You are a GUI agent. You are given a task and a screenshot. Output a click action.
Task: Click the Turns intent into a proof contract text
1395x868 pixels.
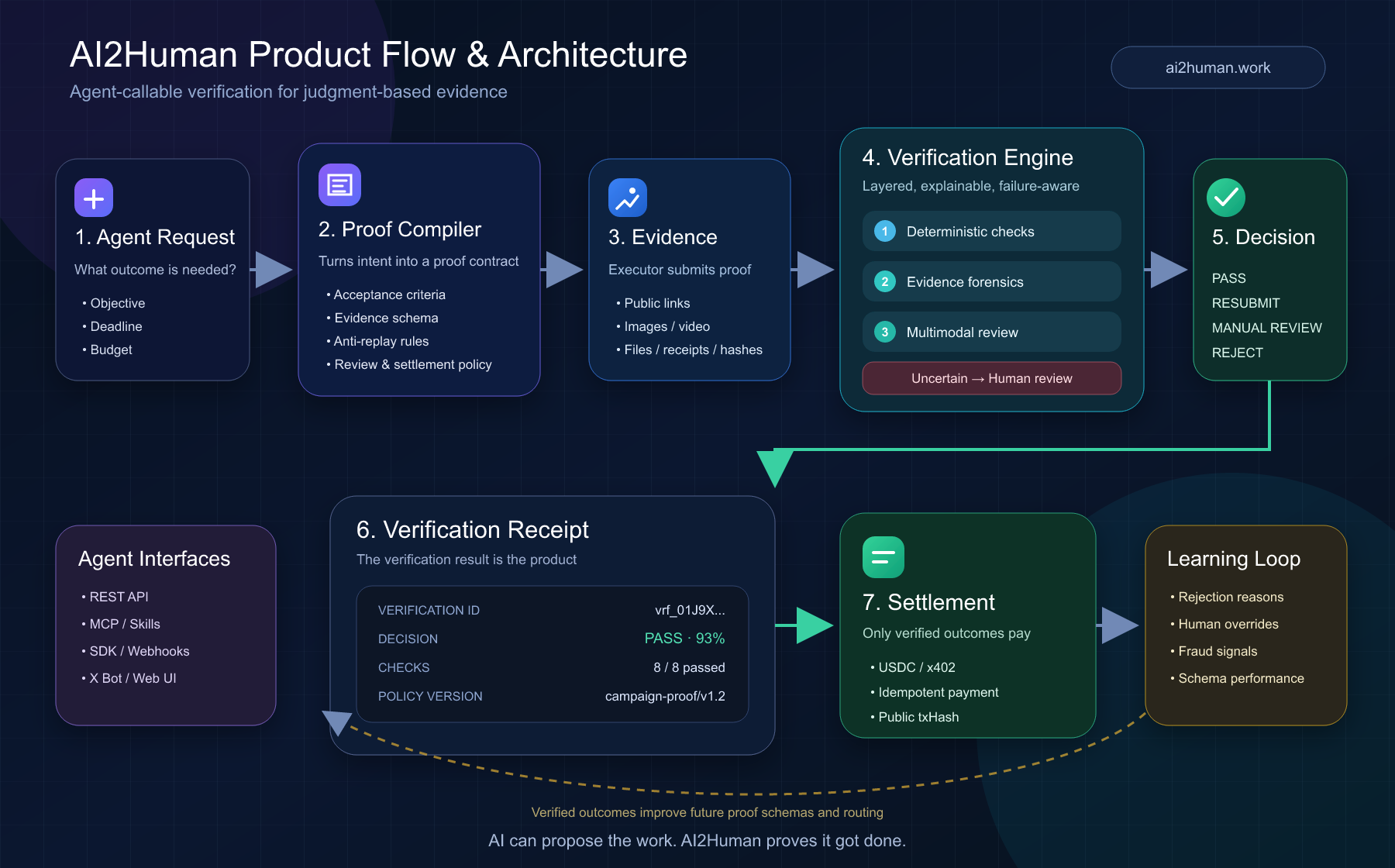pos(418,261)
